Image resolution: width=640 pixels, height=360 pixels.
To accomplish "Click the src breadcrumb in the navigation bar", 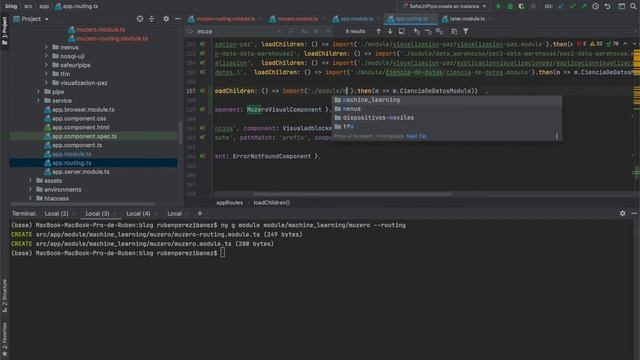I will click(28, 6).
